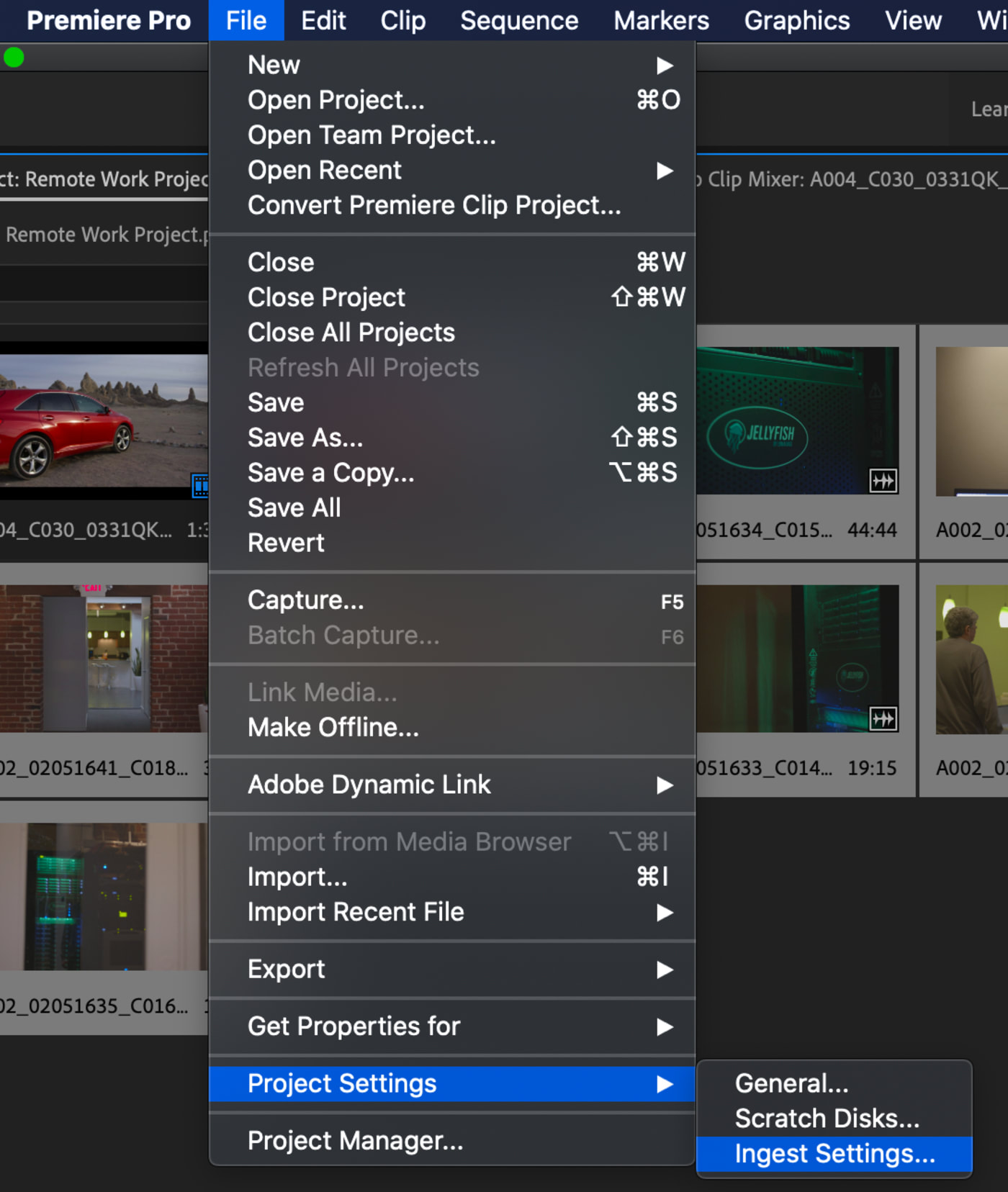Screen dimensions: 1008x1192
Task: Expand the New submenu
Action: [x=452, y=65]
